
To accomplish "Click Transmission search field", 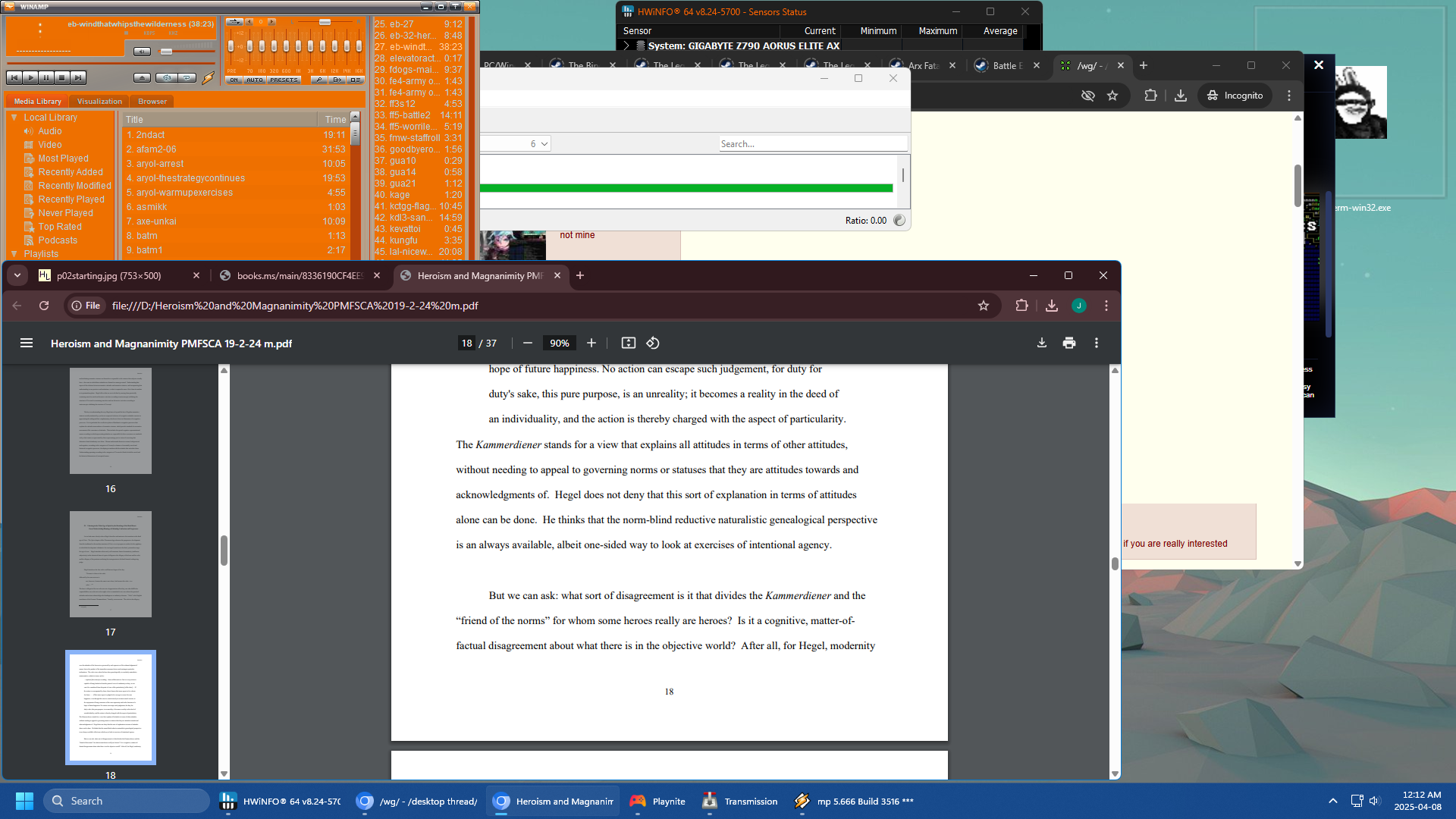I will [813, 144].
